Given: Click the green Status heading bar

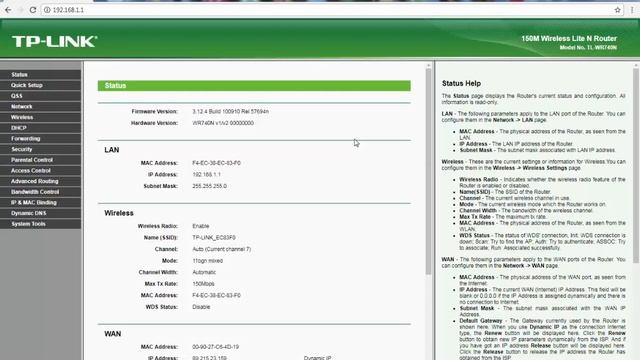Looking at the screenshot, I should pos(254,86).
